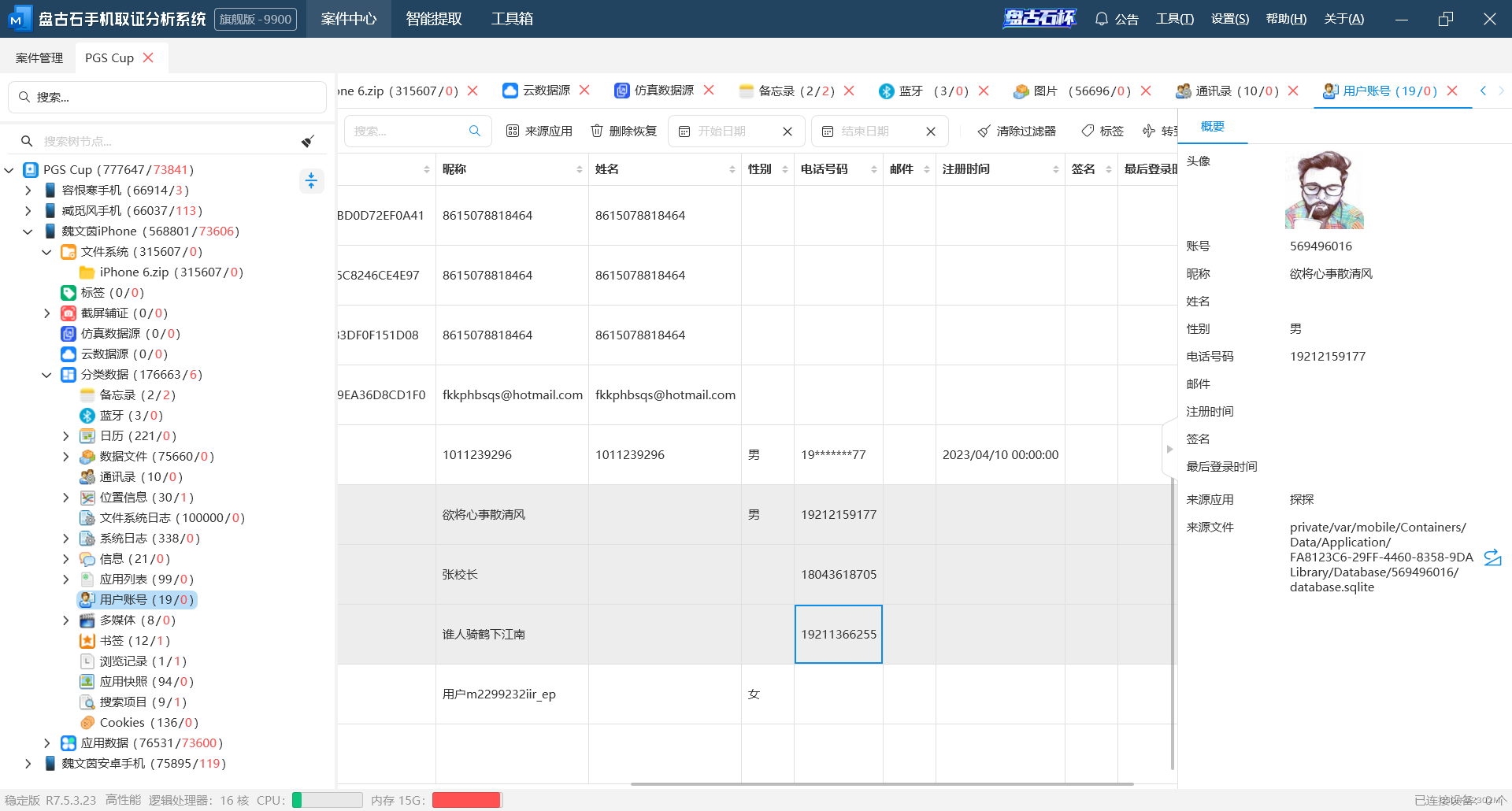The height and width of the screenshot is (811, 1512).
Task: Click the 浏览记录 tree icon
Action: 87,661
